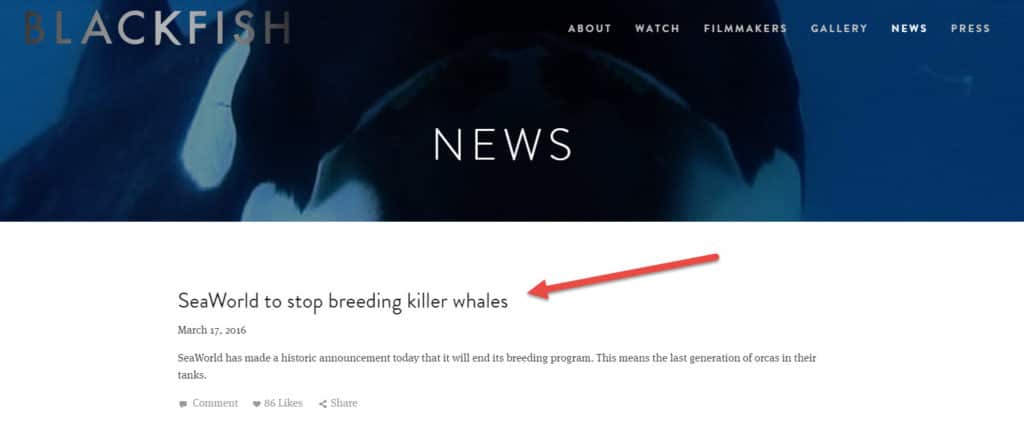This screenshot has height=442, width=1024.
Task: Click the SeaWorld historic announcement excerpt text
Action: click(x=497, y=367)
